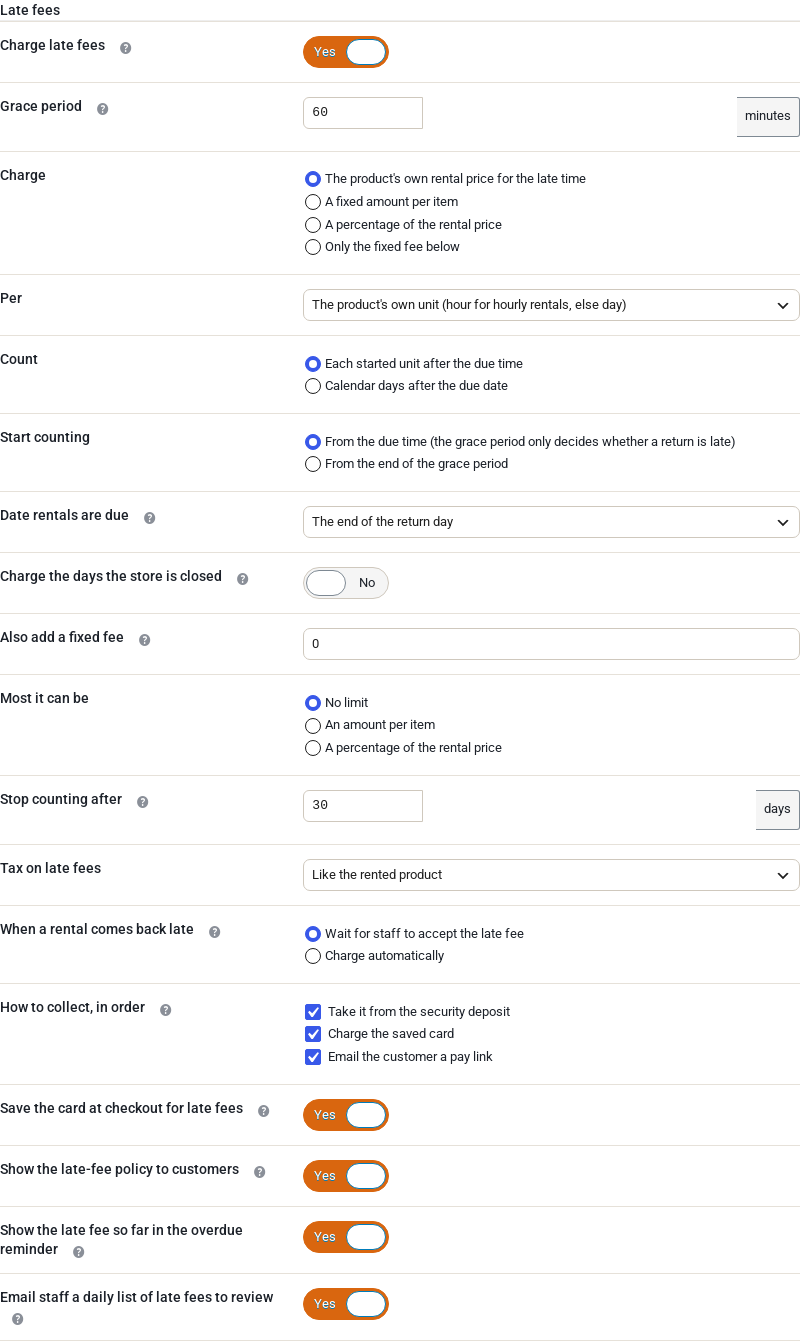Choose A percentage of the rental price under Charge
The height and width of the screenshot is (1341, 800).
313,225
